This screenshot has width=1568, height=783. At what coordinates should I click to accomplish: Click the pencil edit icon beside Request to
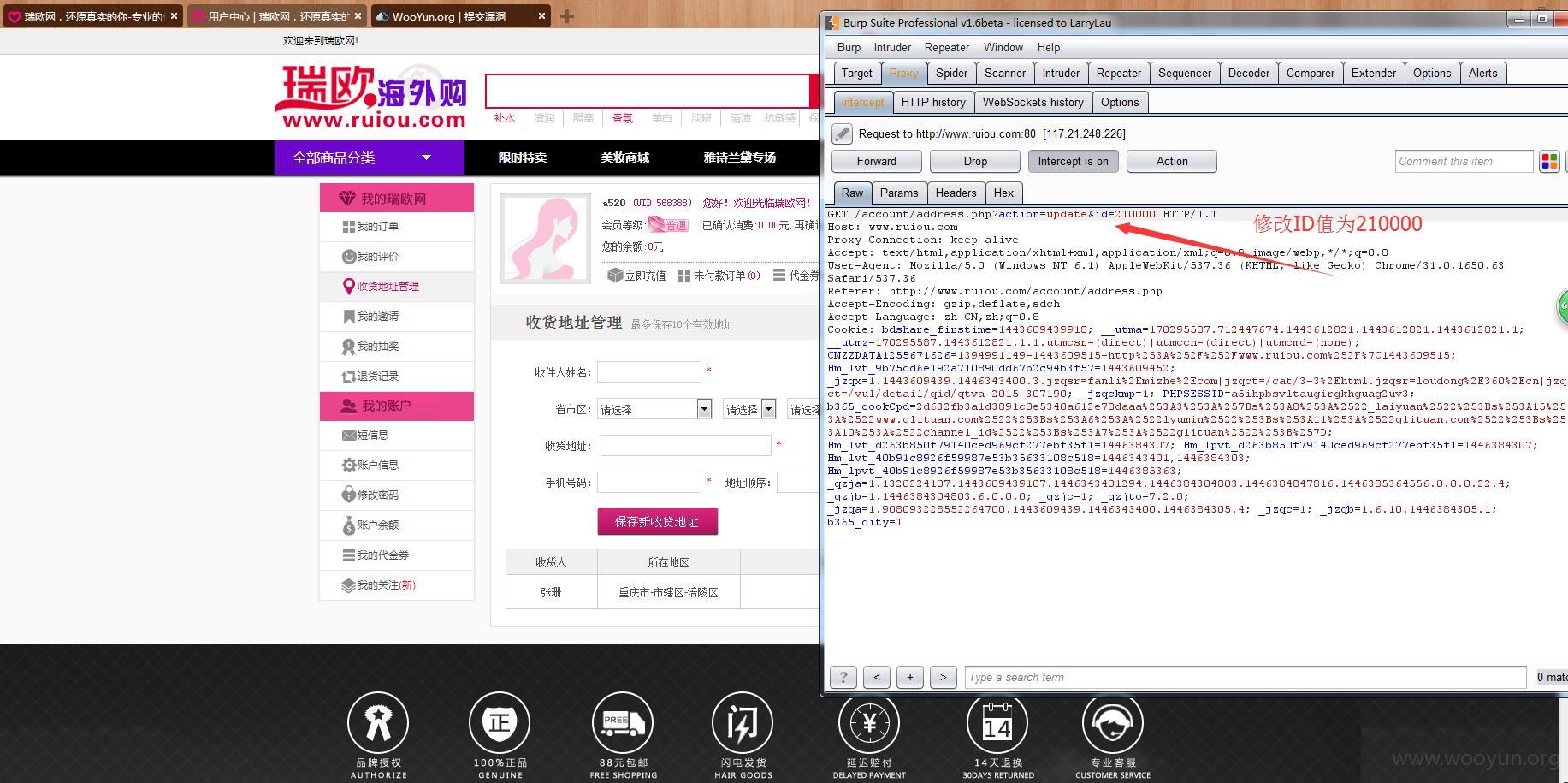tap(843, 133)
